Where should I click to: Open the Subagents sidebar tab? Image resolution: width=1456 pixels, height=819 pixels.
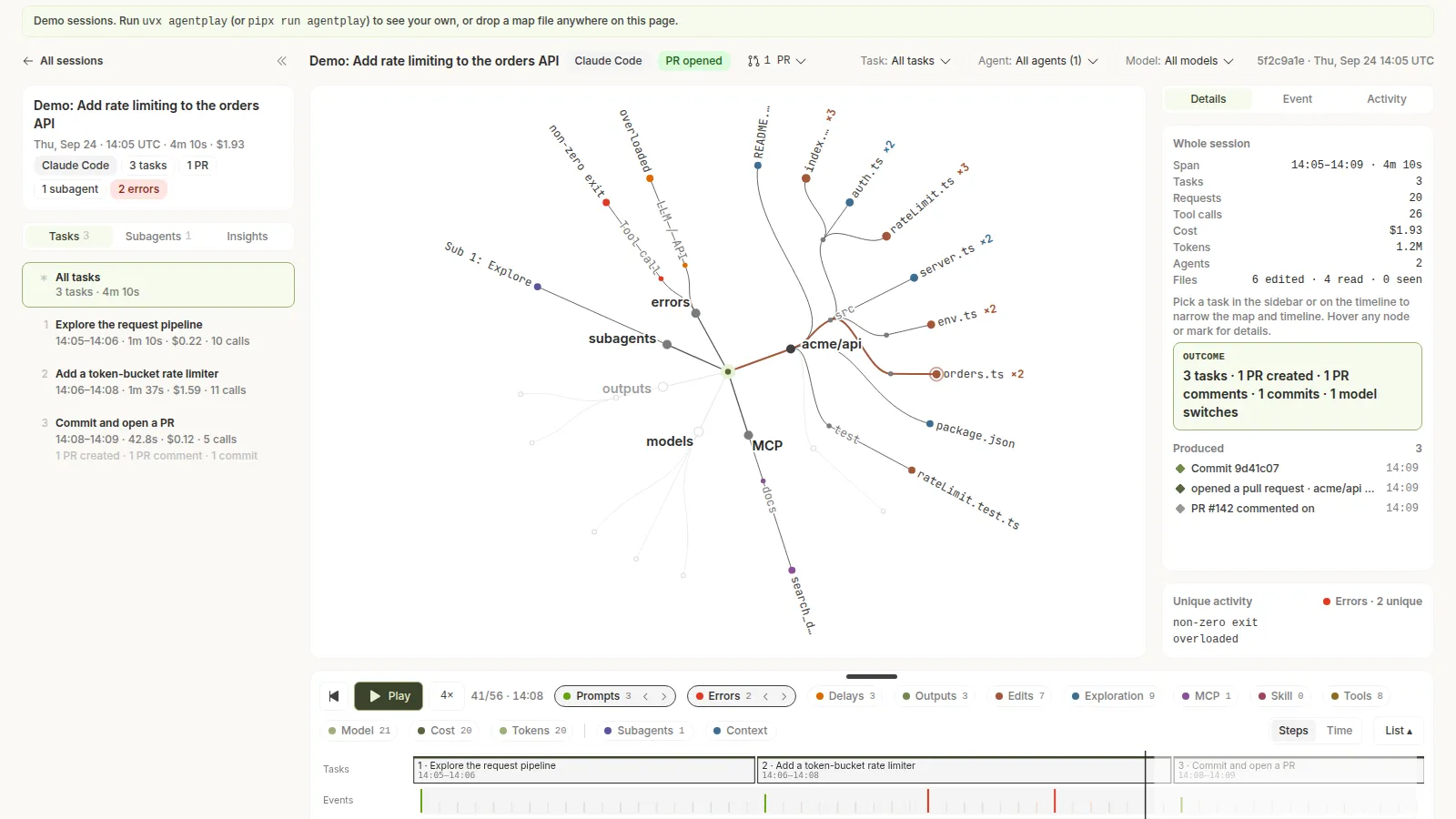click(158, 237)
